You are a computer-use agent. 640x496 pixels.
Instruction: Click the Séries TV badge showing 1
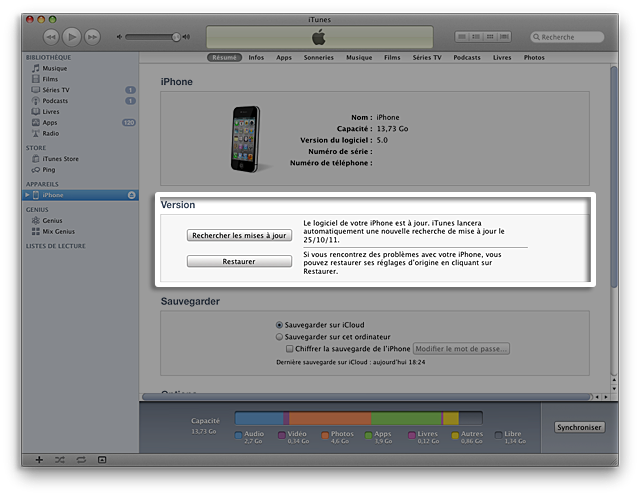coord(130,90)
